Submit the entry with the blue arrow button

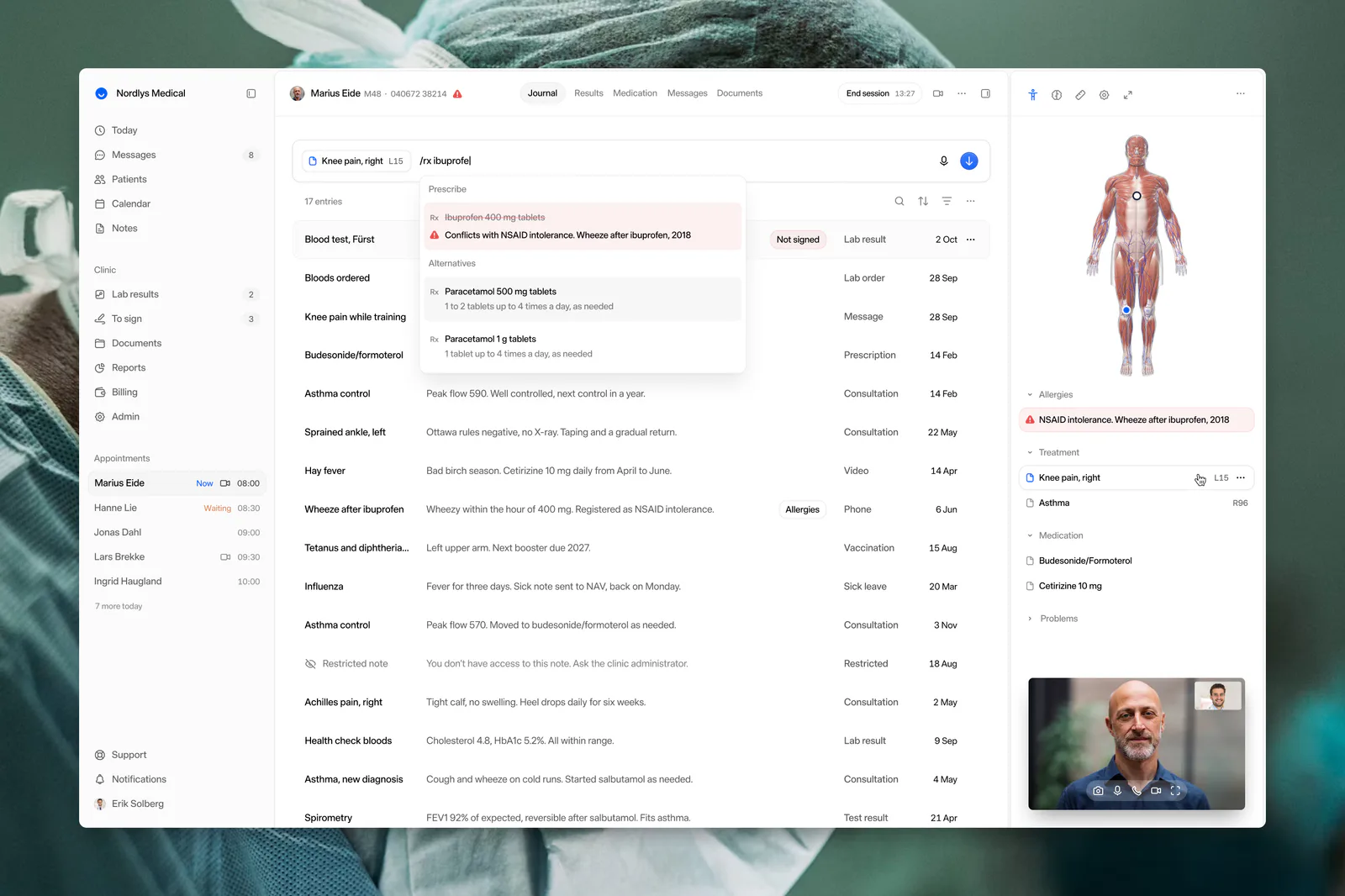coord(968,161)
